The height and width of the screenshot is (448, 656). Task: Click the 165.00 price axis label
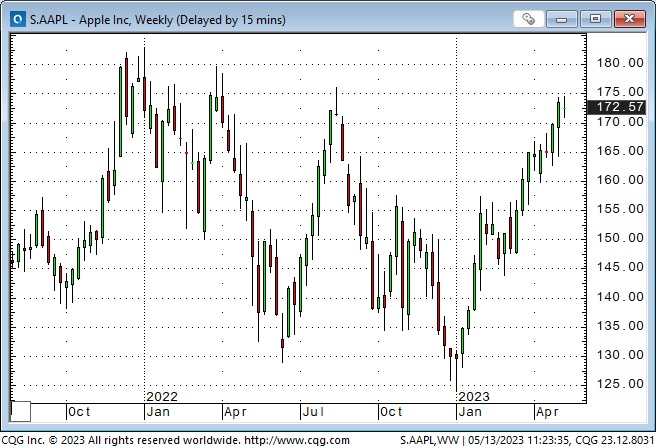(620, 151)
